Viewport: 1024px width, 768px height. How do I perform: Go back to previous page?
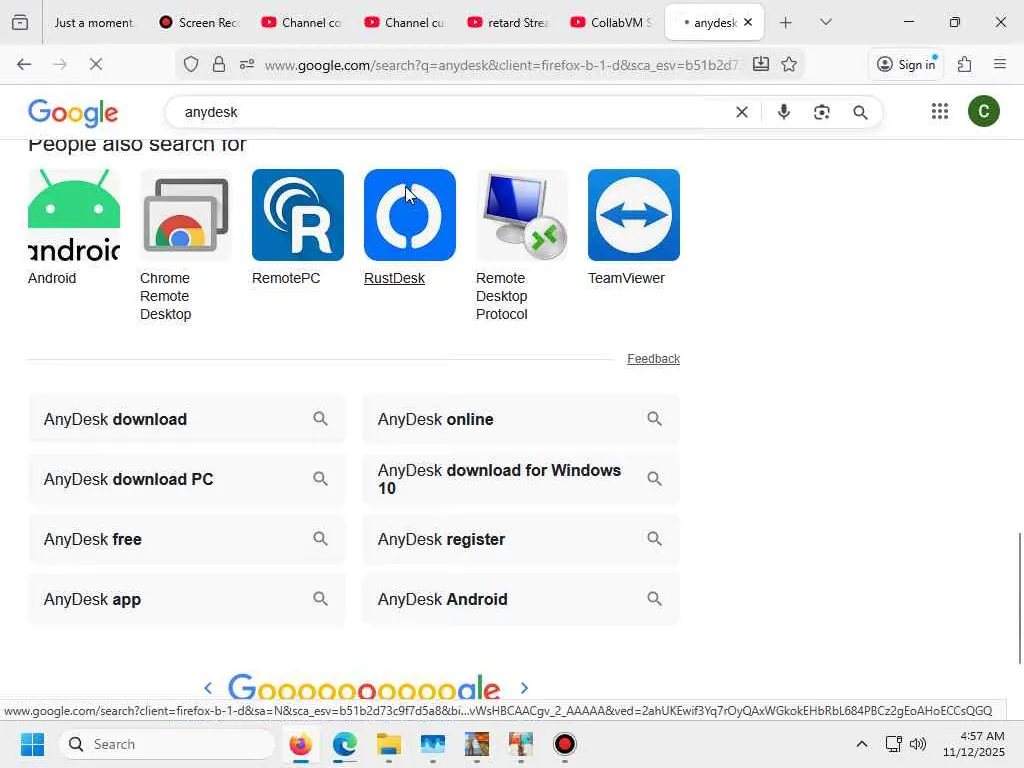pyautogui.click(x=24, y=64)
